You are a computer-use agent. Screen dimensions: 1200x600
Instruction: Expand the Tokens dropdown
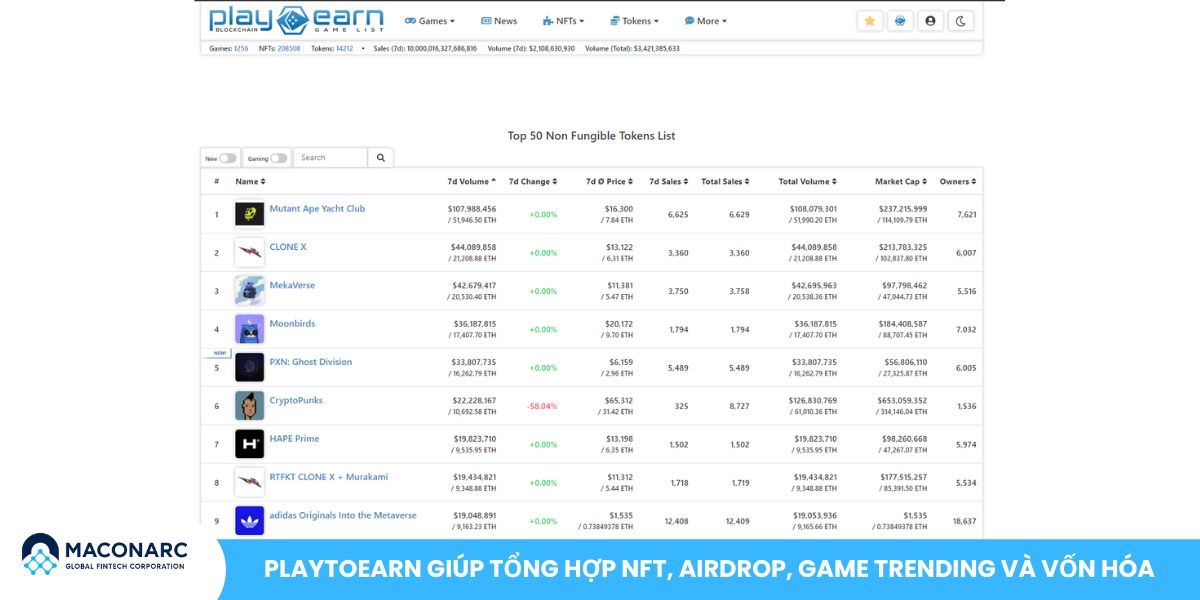634,20
